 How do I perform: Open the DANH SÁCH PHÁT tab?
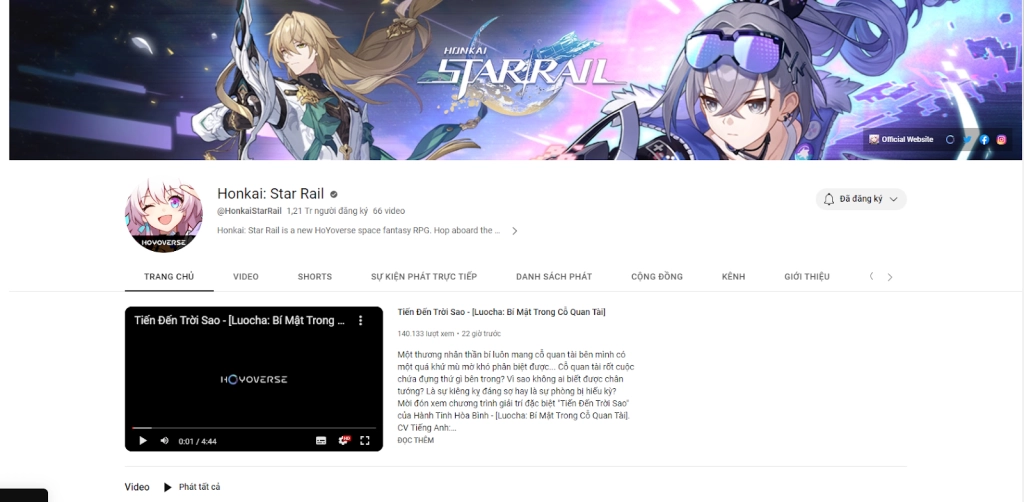click(554, 277)
